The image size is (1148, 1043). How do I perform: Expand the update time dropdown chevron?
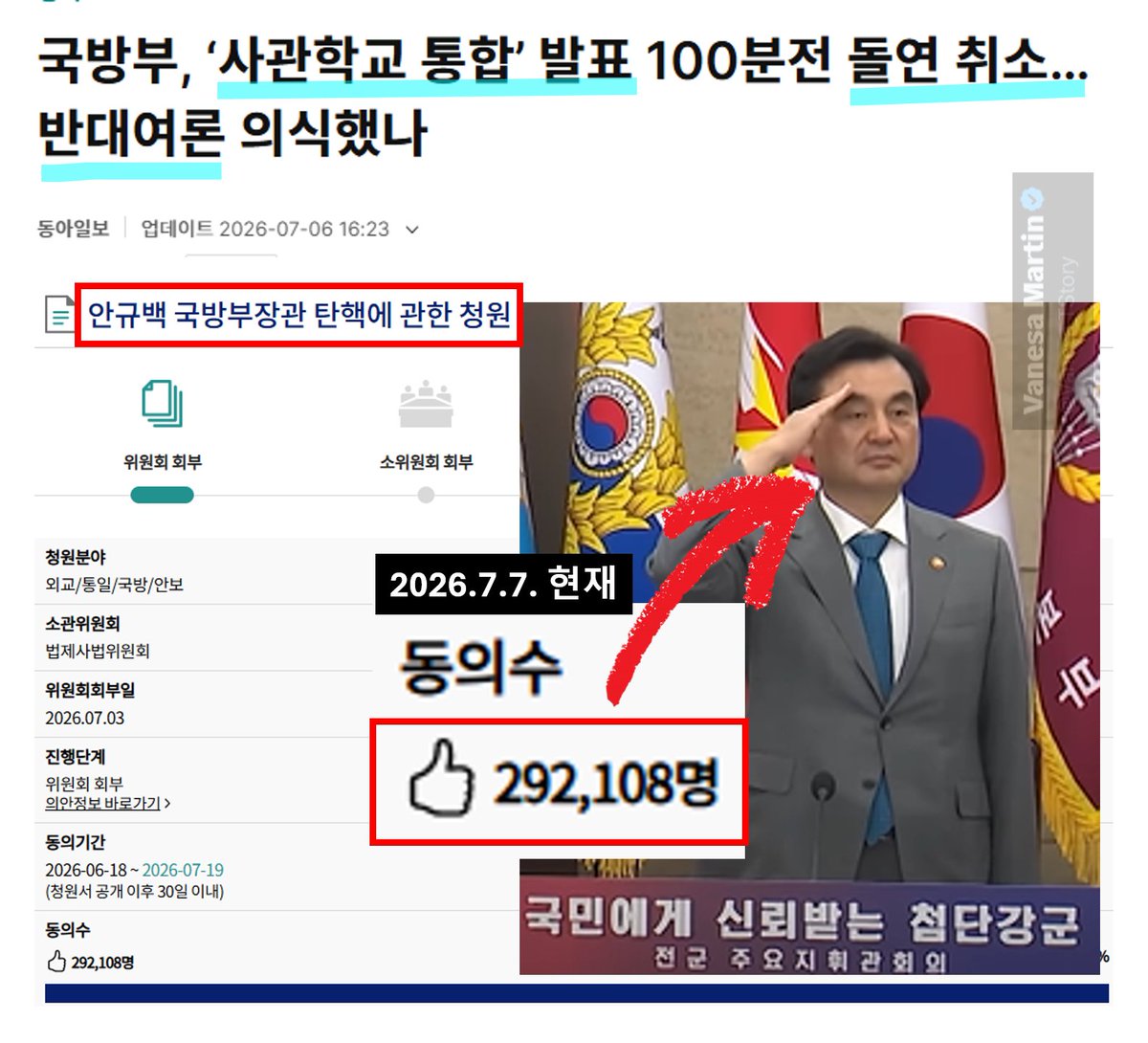(412, 230)
